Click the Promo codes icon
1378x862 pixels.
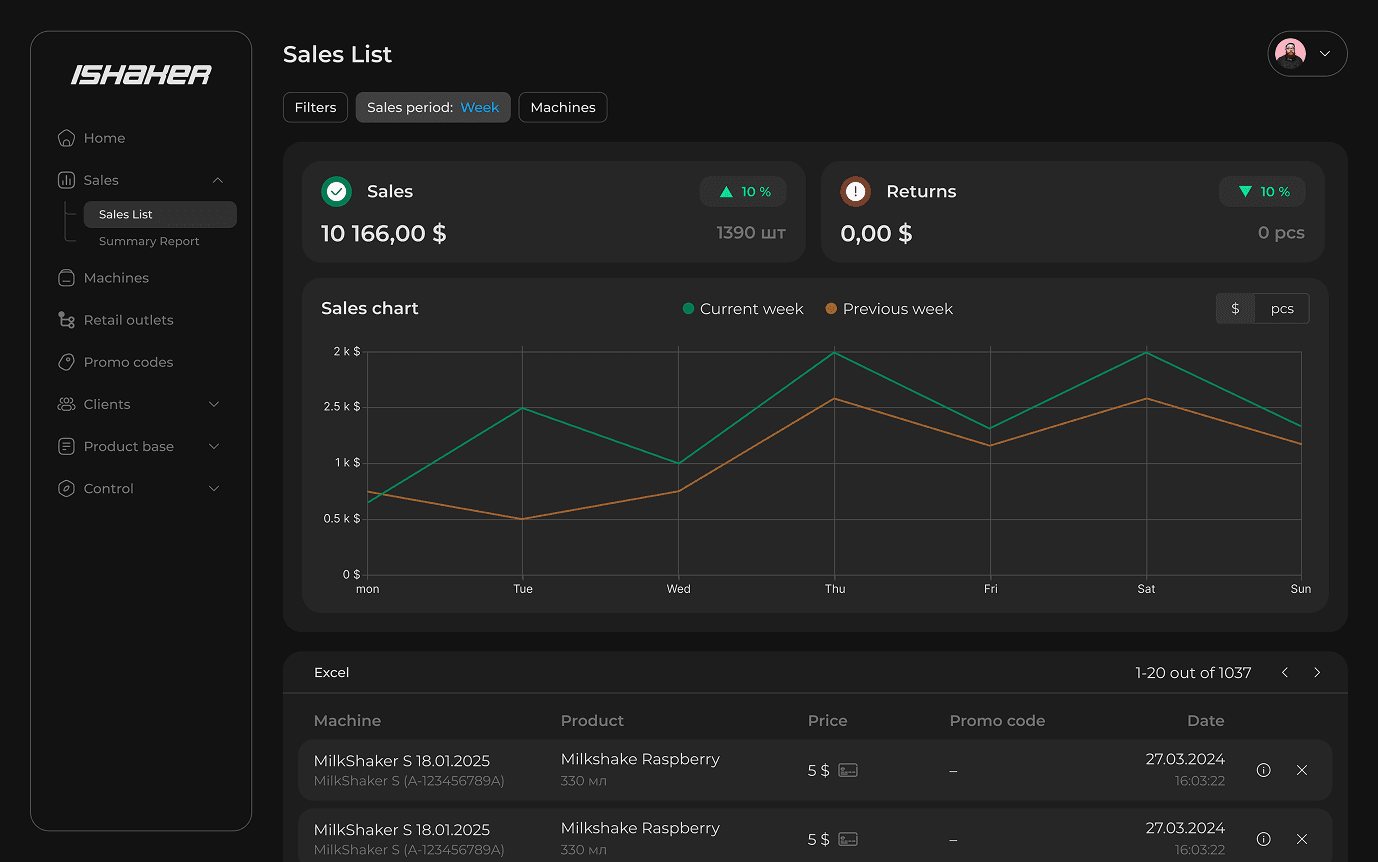(66, 362)
